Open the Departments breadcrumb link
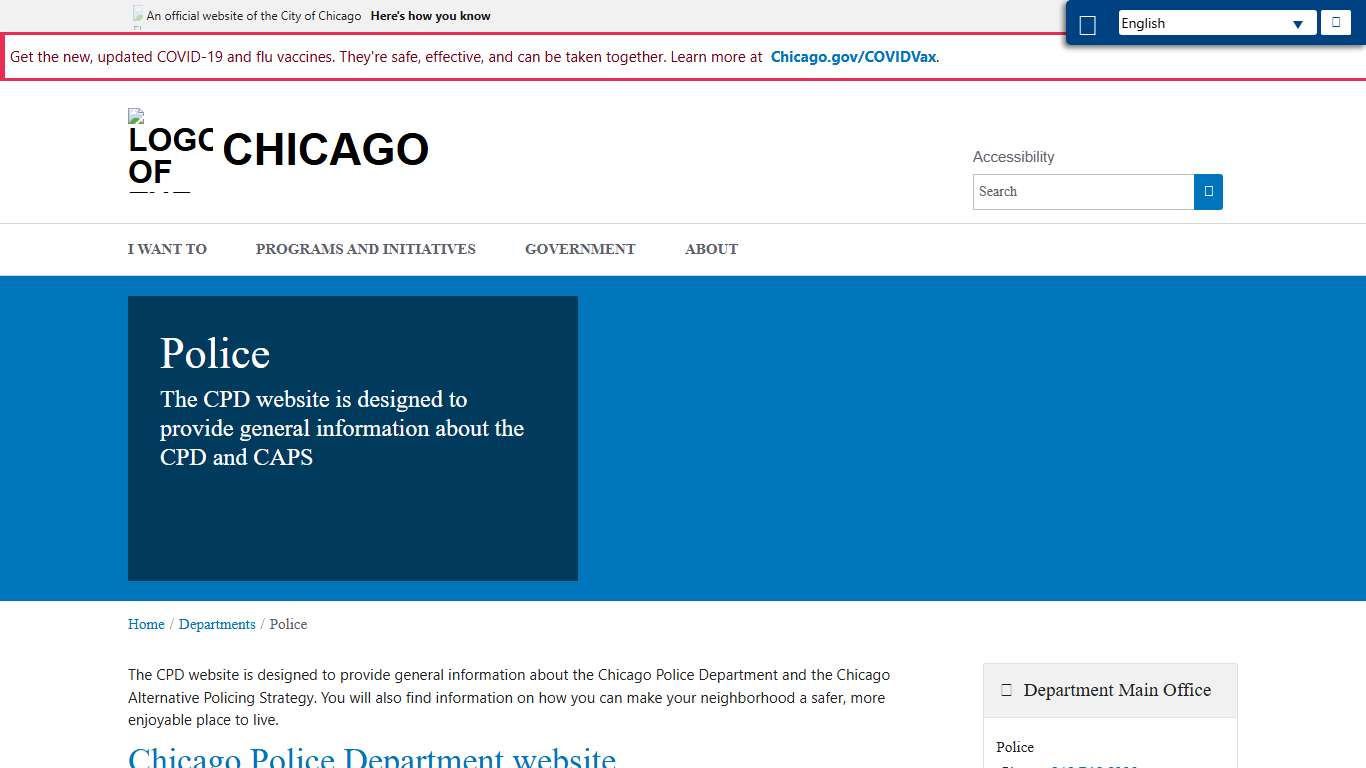Image resolution: width=1366 pixels, height=768 pixels. click(217, 624)
